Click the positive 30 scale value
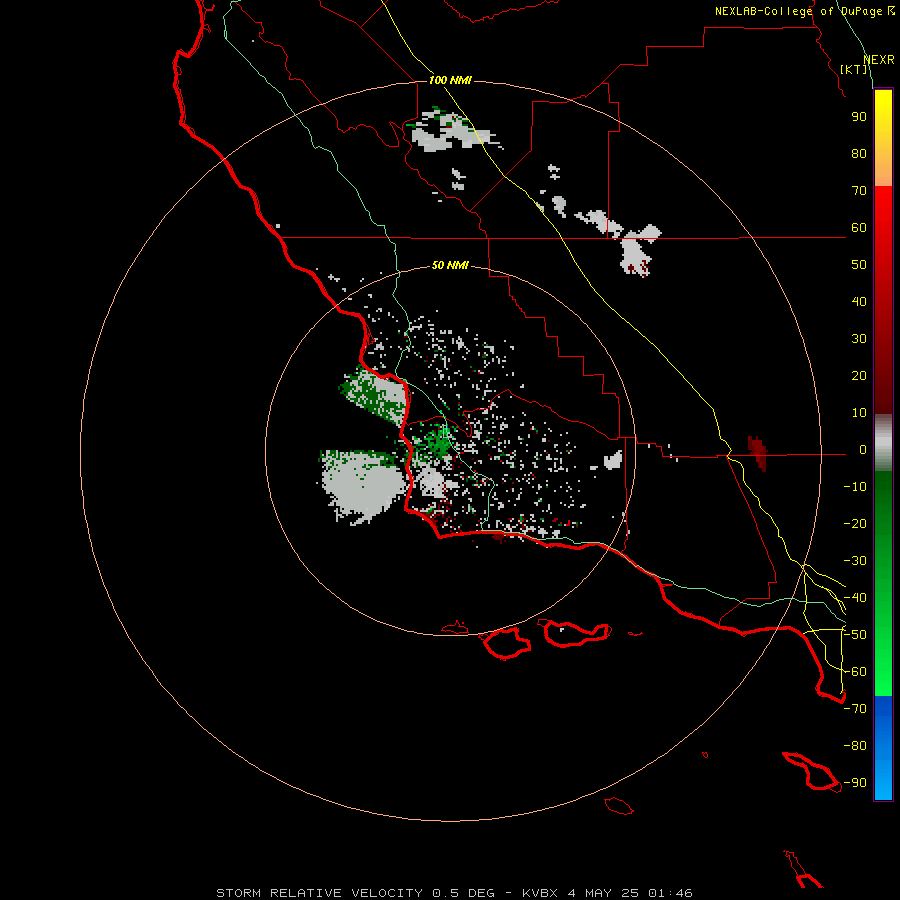This screenshot has width=900, height=900. pos(859,339)
